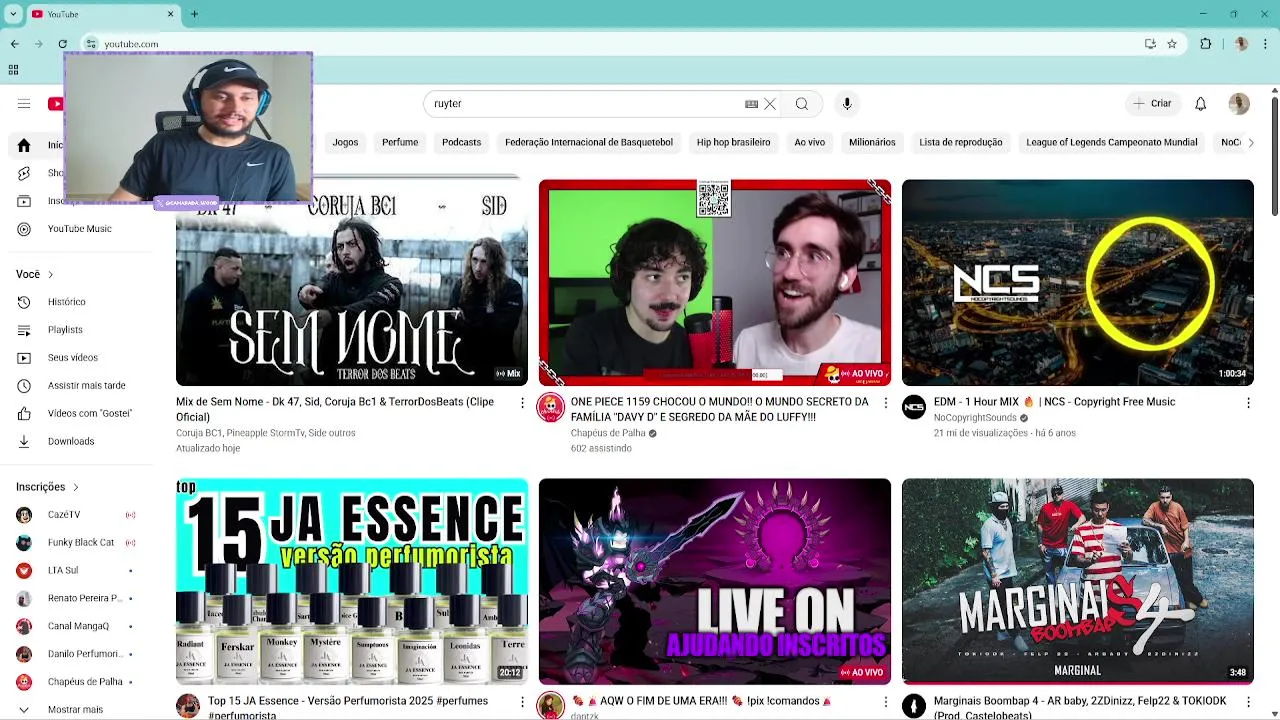The image size is (1280, 720).
Task: Expand the Inscrições section chevron
Action: point(75,487)
